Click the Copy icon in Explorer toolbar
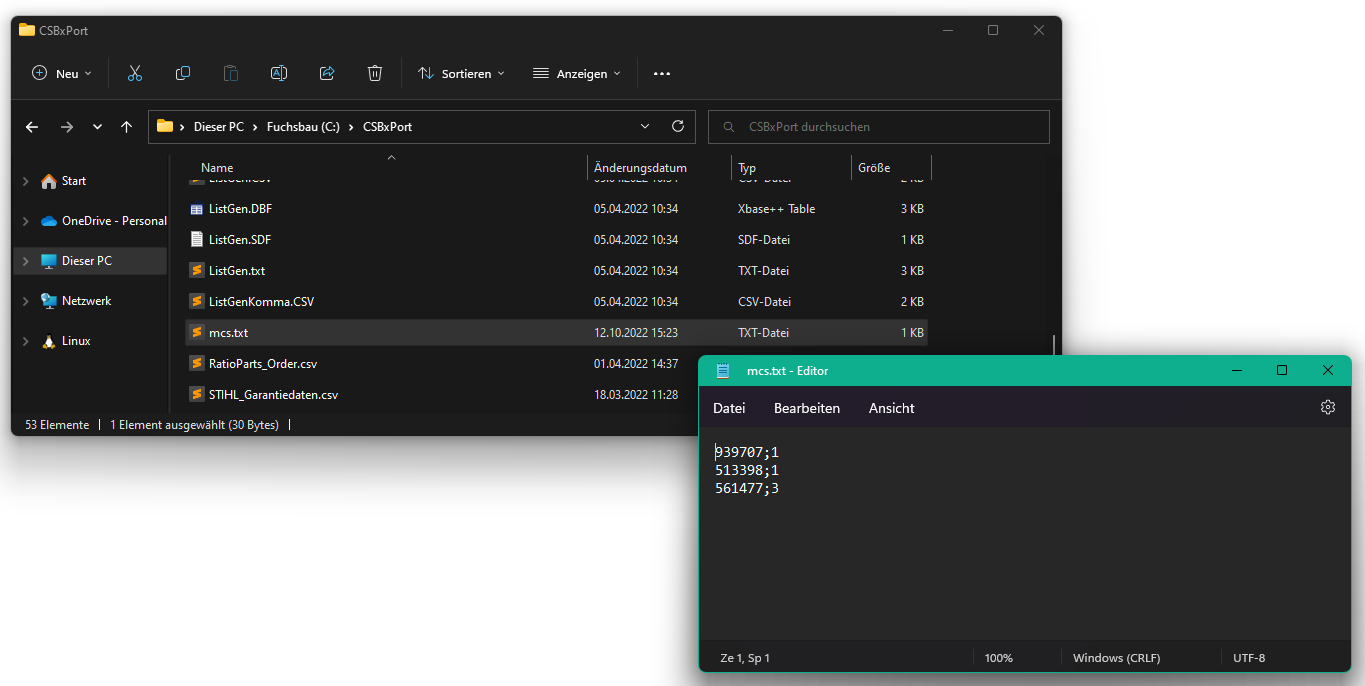The height and width of the screenshot is (686, 1365). (183, 73)
